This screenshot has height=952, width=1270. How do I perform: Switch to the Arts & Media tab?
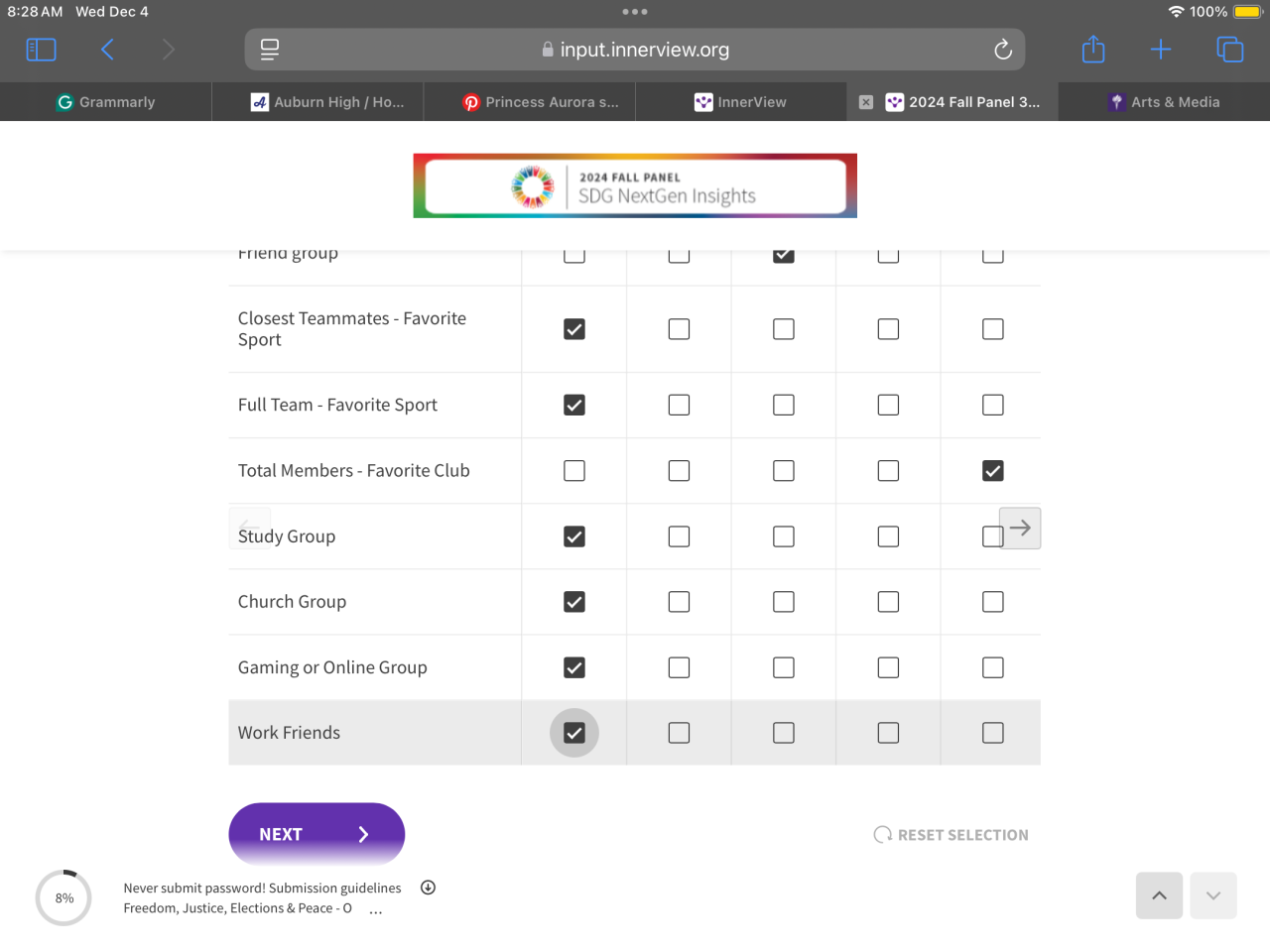(x=1164, y=102)
